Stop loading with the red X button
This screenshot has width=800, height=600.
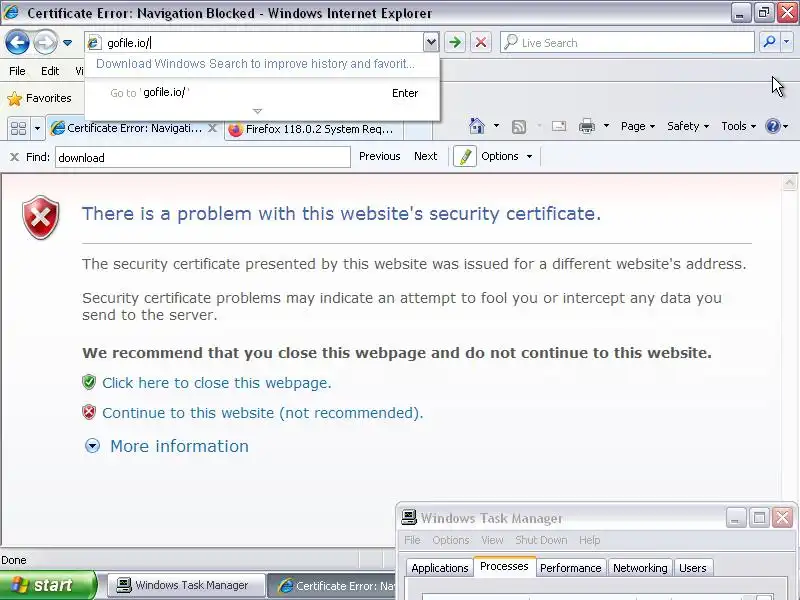481,42
